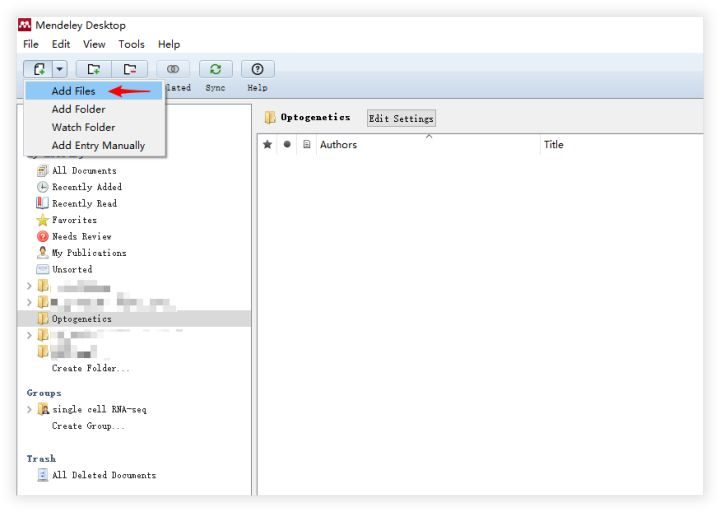Choose Add Entry Manually from the menu
Screen dimensions: 720x512
point(94,145)
